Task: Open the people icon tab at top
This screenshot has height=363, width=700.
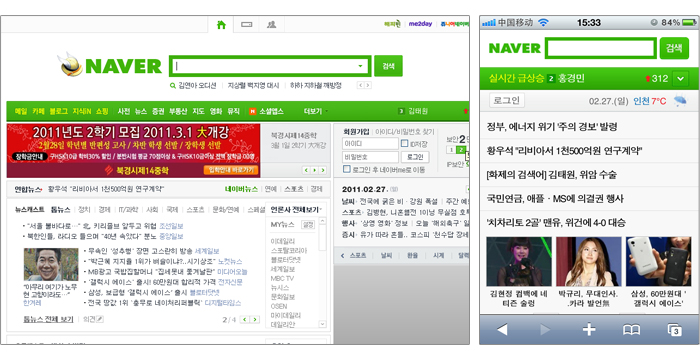Action: (x=271, y=25)
